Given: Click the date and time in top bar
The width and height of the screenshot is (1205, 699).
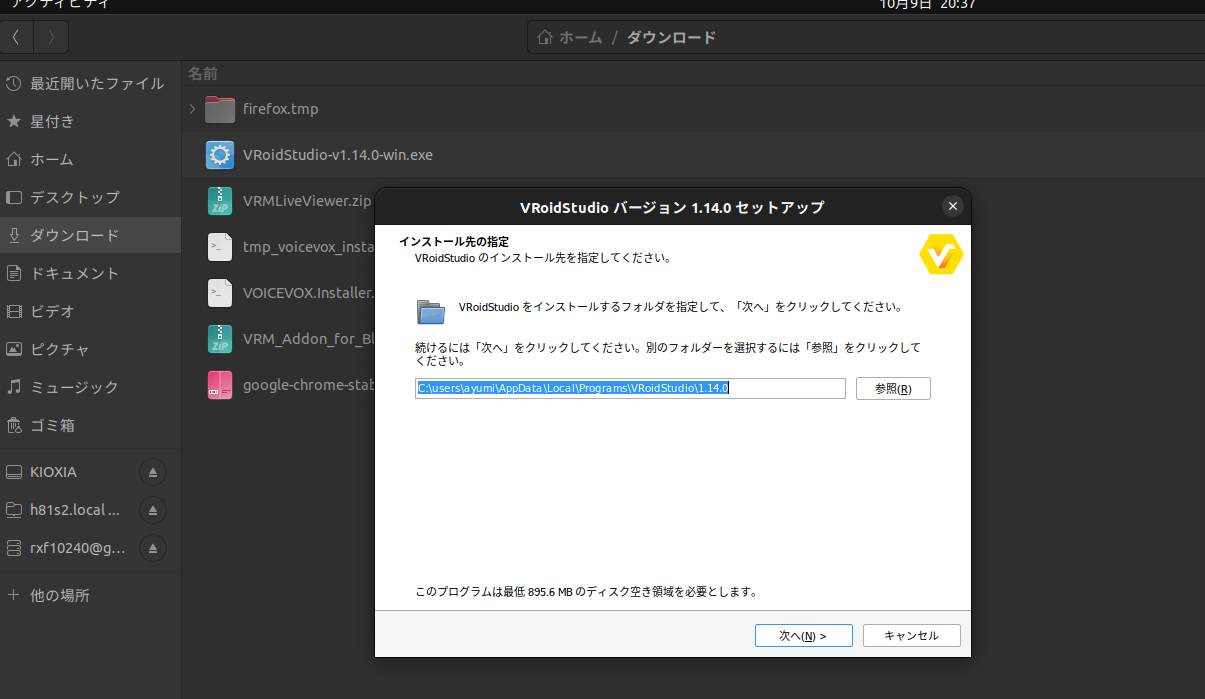Looking at the screenshot, I should pyautogui.click(x=927, y=4).
